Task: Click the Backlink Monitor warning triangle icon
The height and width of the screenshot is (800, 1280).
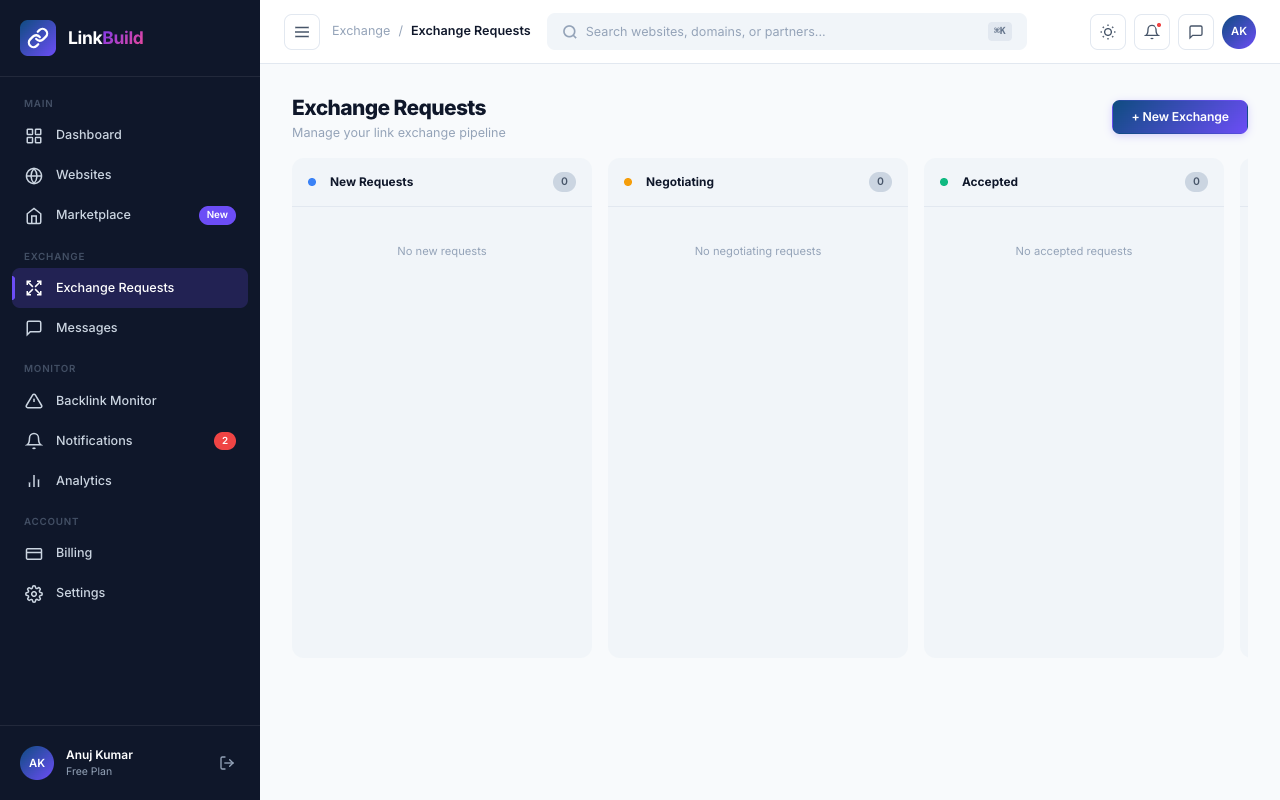Action: 34,401
